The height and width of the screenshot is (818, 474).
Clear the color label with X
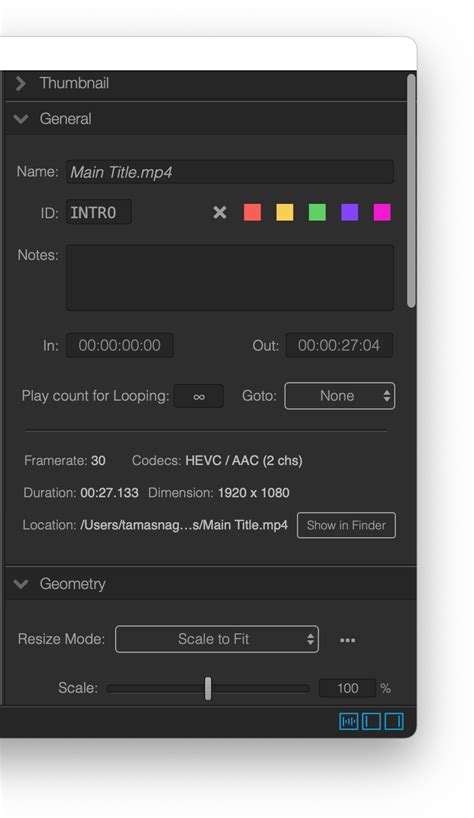tap(220, 212)
